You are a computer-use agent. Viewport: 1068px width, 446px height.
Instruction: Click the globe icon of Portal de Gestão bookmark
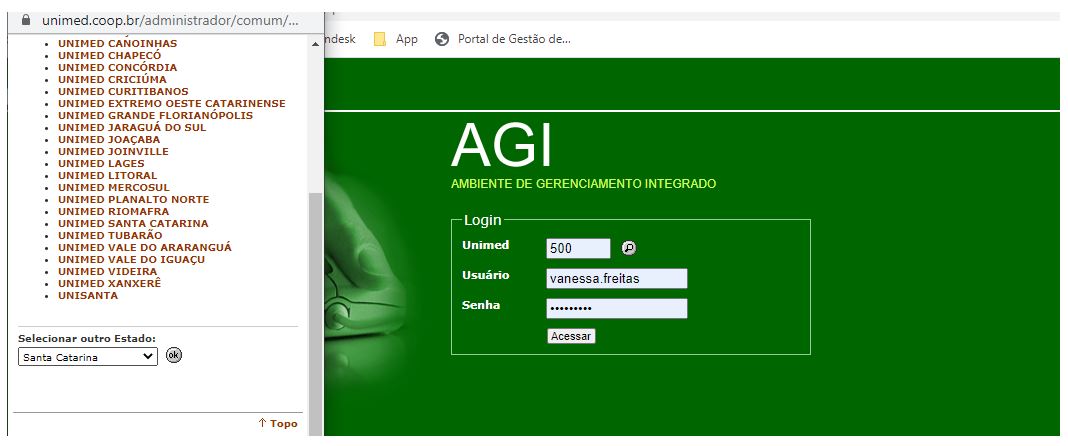(442, 39)
